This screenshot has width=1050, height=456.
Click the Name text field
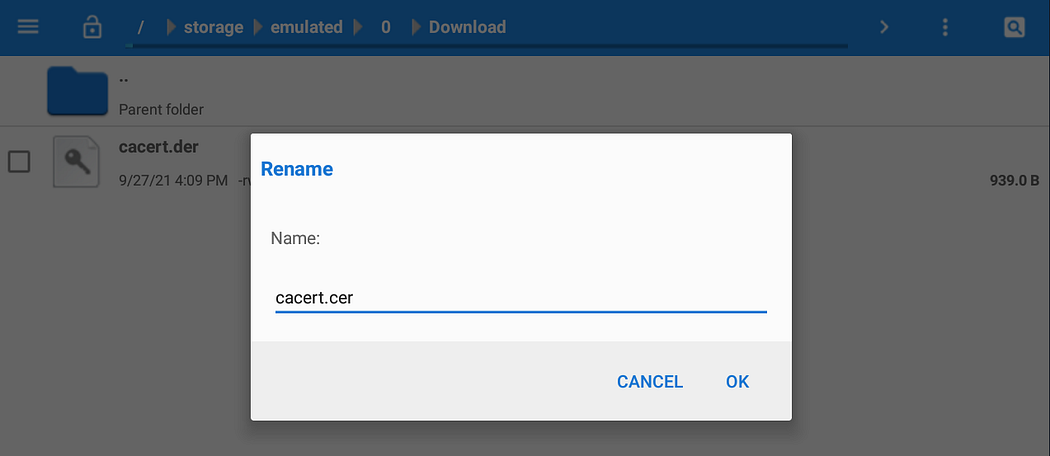[x=520, y=298]
